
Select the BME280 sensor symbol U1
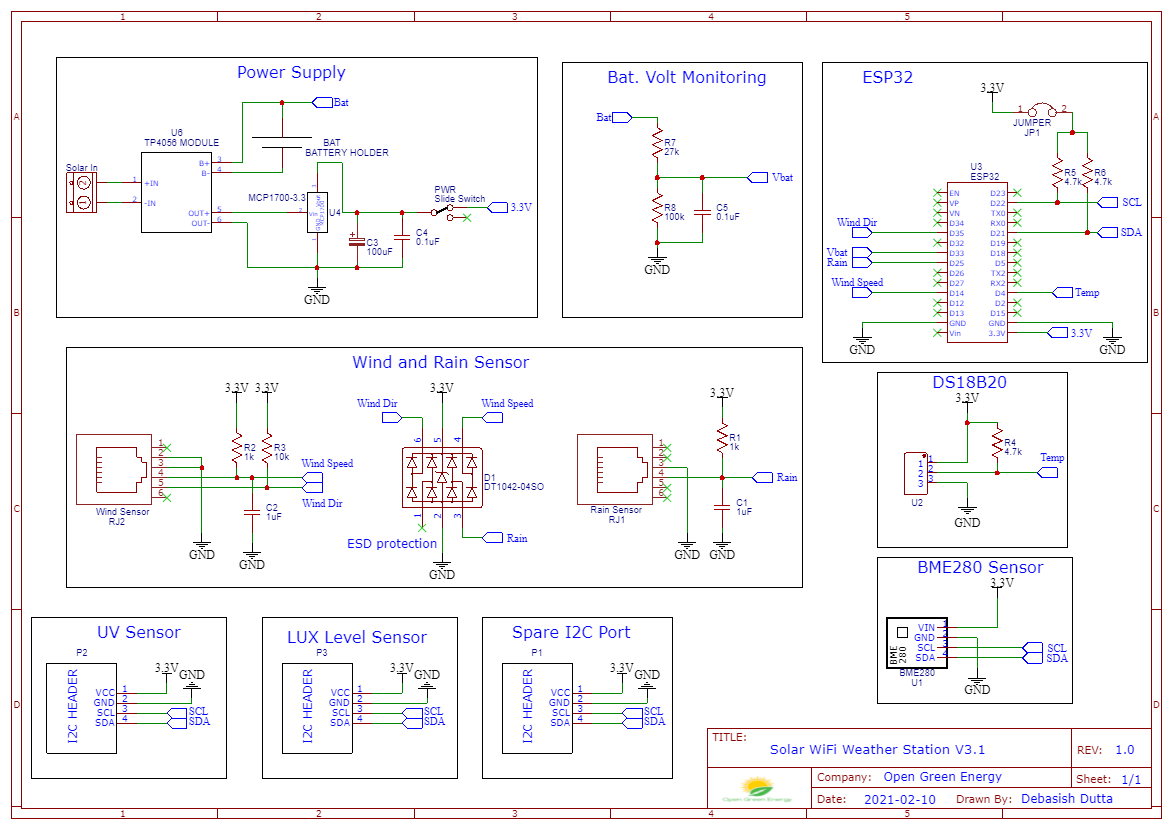(916, 645)
